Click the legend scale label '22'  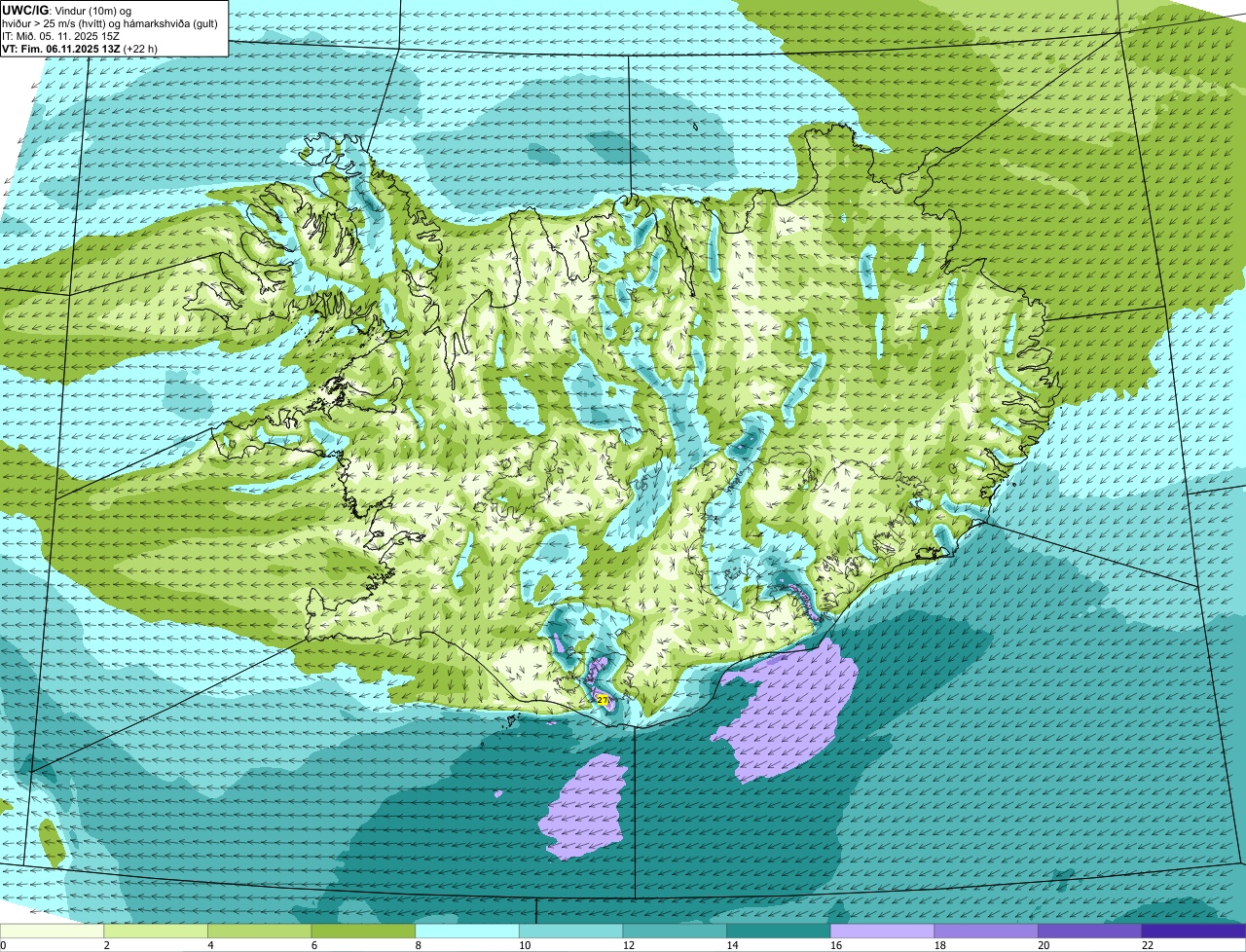click(x=1148, y=945)
